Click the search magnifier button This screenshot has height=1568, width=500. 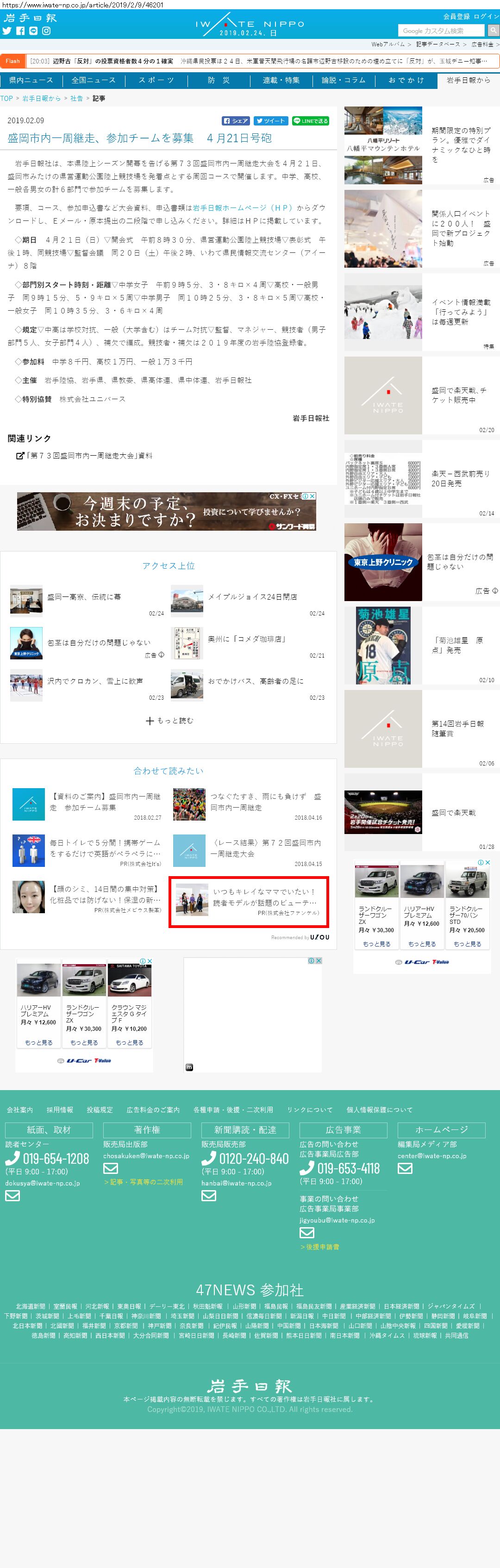point(493,31)
